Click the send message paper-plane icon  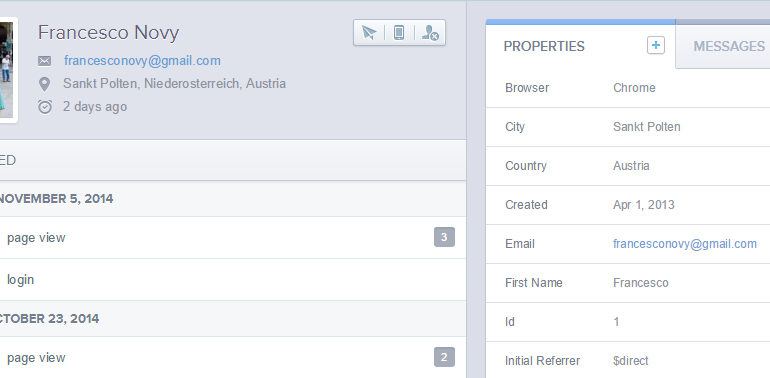coord(369,33)
